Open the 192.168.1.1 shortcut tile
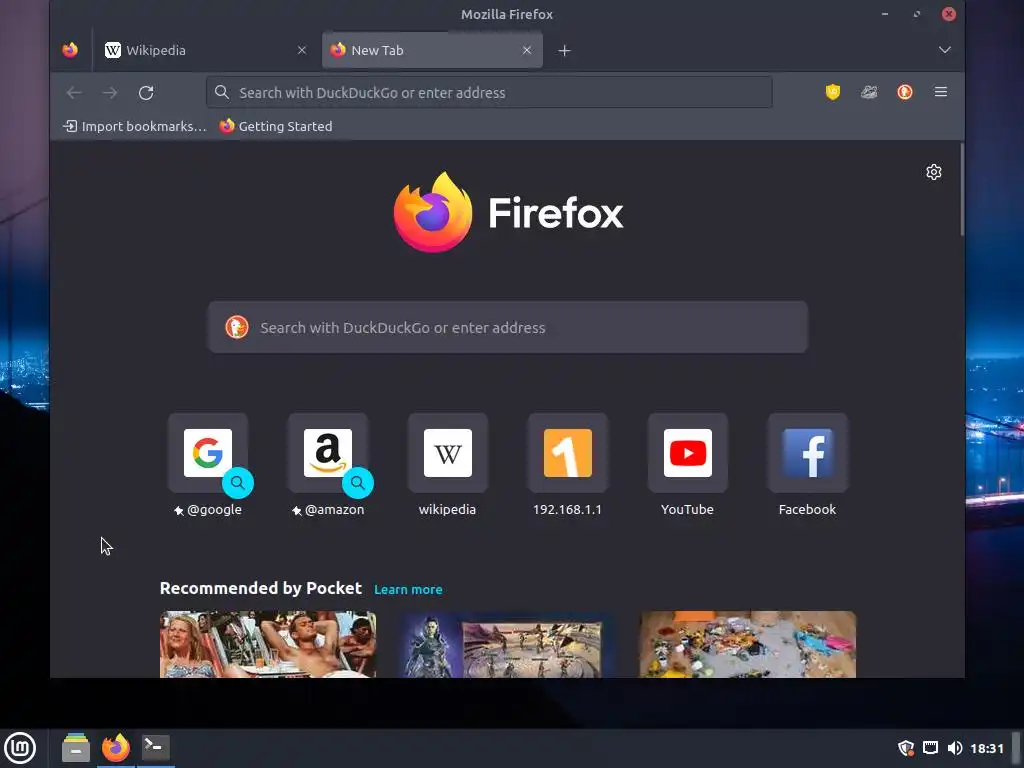Image resolution: width=1024 pixels, height=768 pixels. [568, 453]
